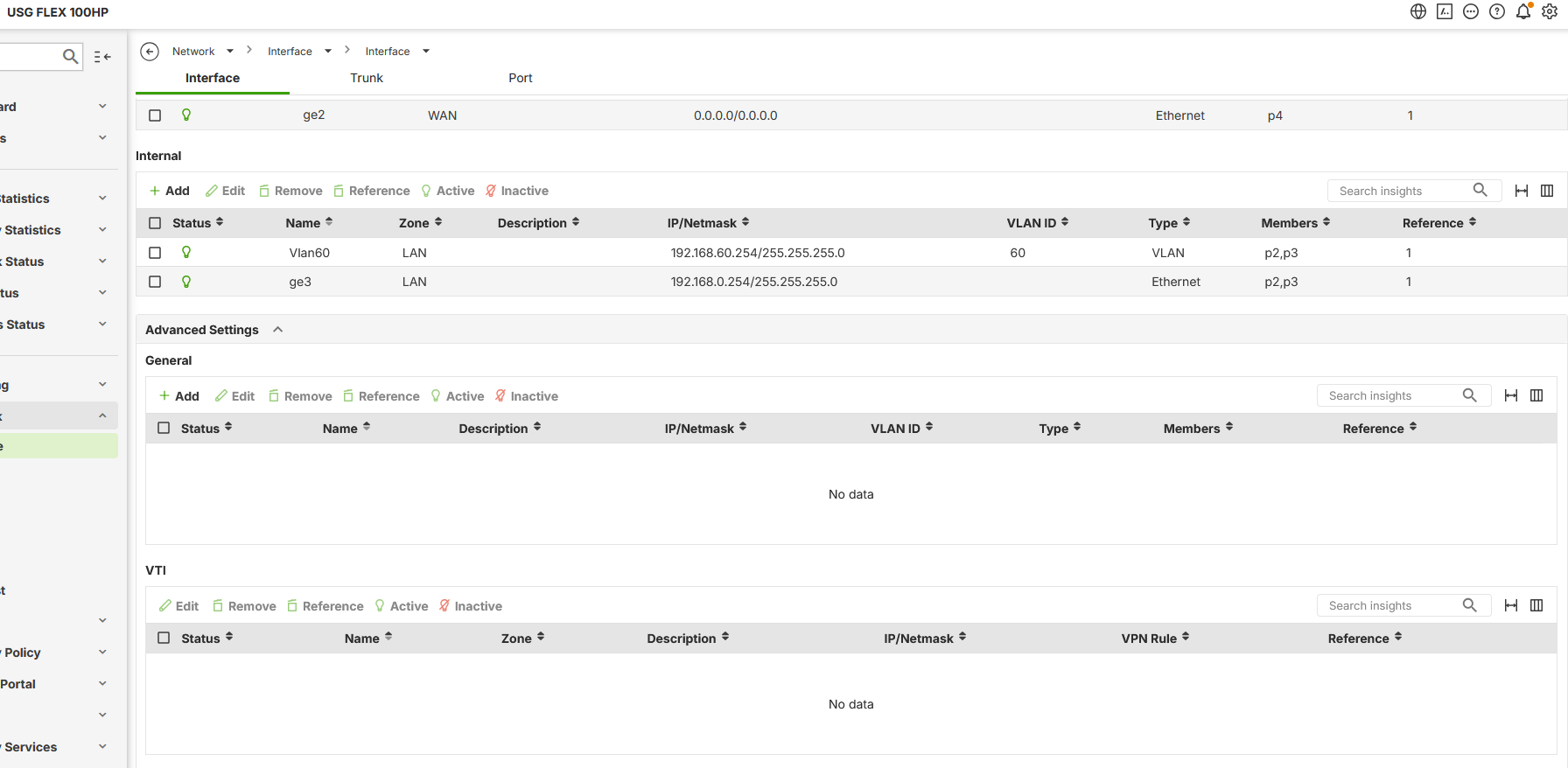Viewport: 1568px width, 768px height.
Task: Click the fit column width icon in Internal
Action: click(1522, 191)
